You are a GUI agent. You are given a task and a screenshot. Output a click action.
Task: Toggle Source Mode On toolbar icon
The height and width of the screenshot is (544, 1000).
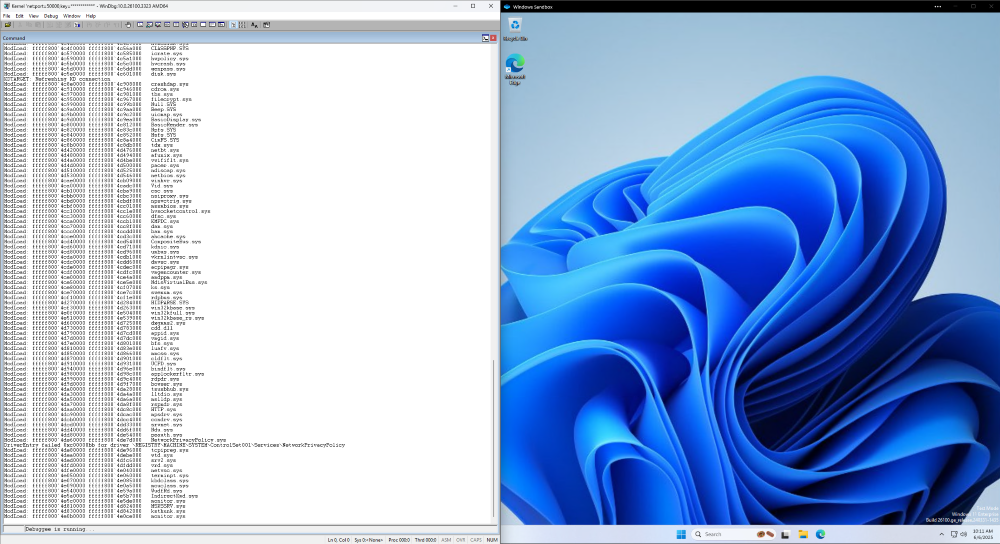(233, 25)
